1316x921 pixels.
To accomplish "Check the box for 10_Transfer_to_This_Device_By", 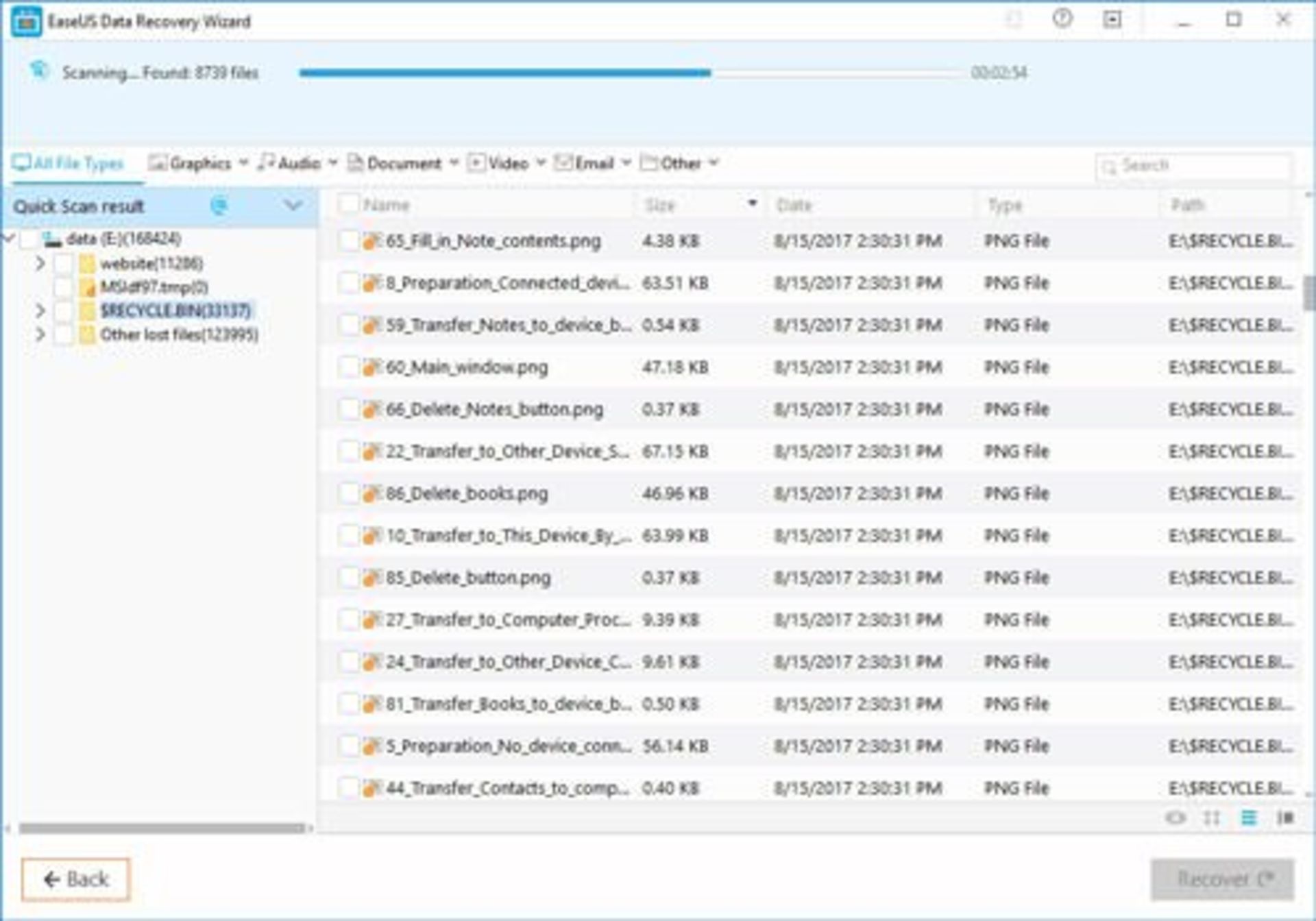I will pyautogui.click(x=348, y=536).
